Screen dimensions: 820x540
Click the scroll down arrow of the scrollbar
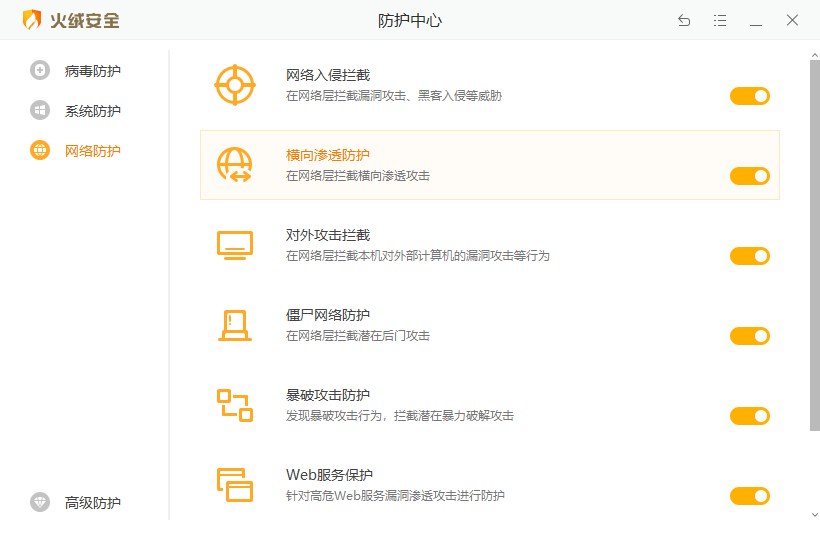(814, 514)
